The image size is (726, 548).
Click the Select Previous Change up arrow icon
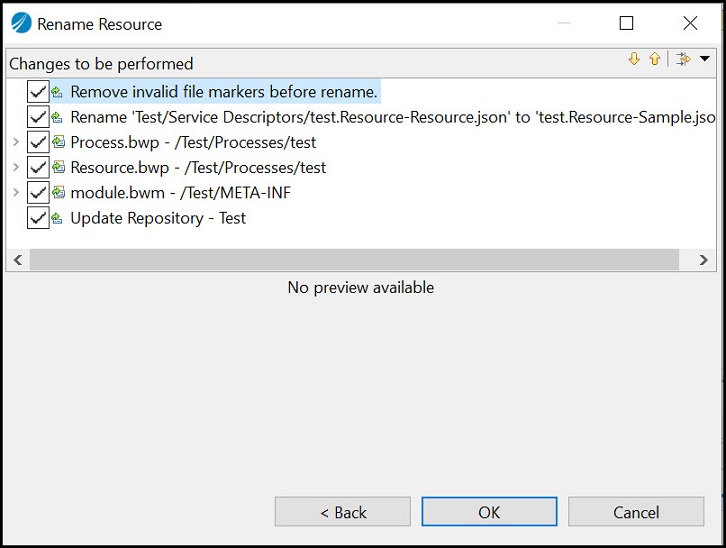[x=655, y=59]
